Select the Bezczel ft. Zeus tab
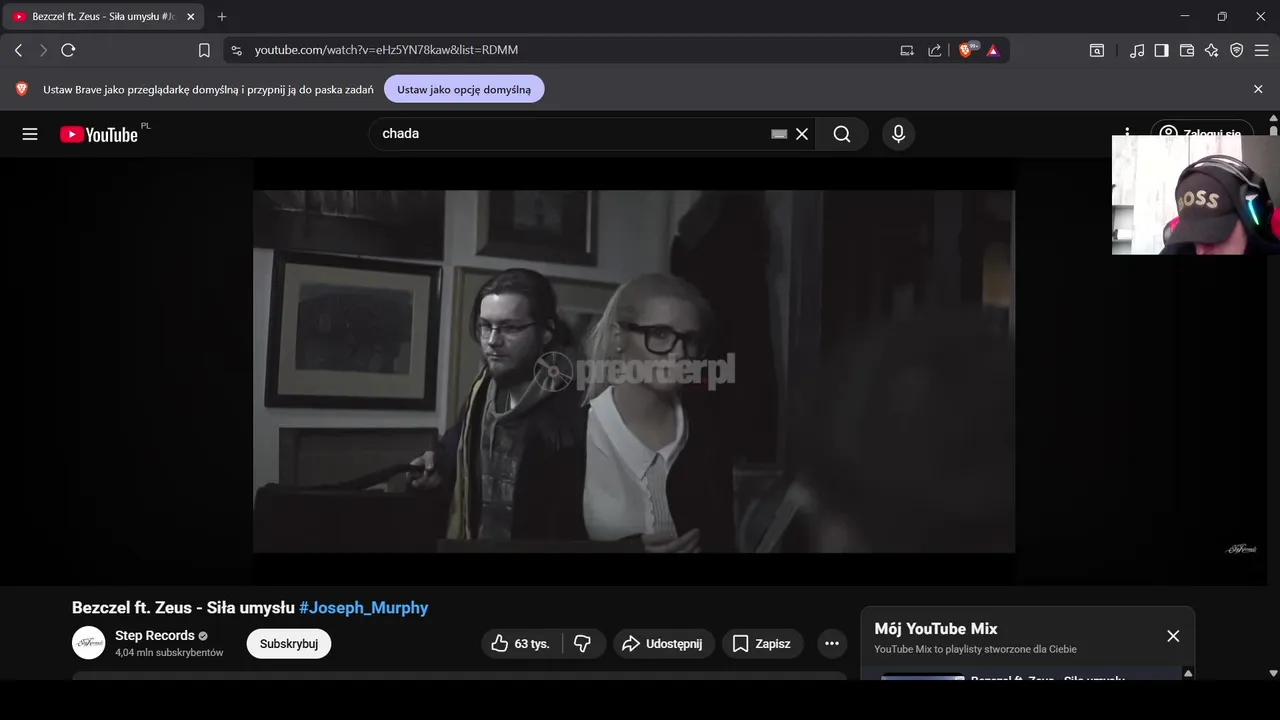 [104, 17]
